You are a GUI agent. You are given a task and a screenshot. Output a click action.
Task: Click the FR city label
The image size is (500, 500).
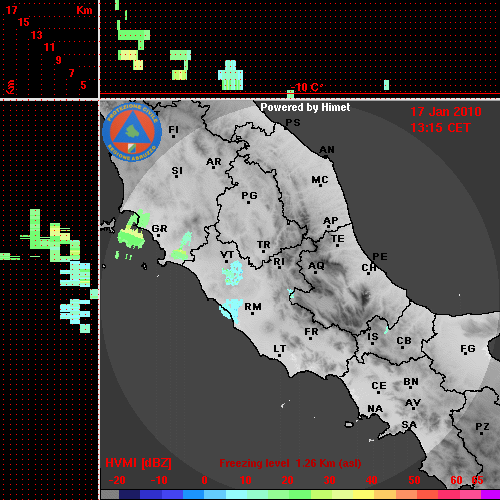click(x=311, y=332)
